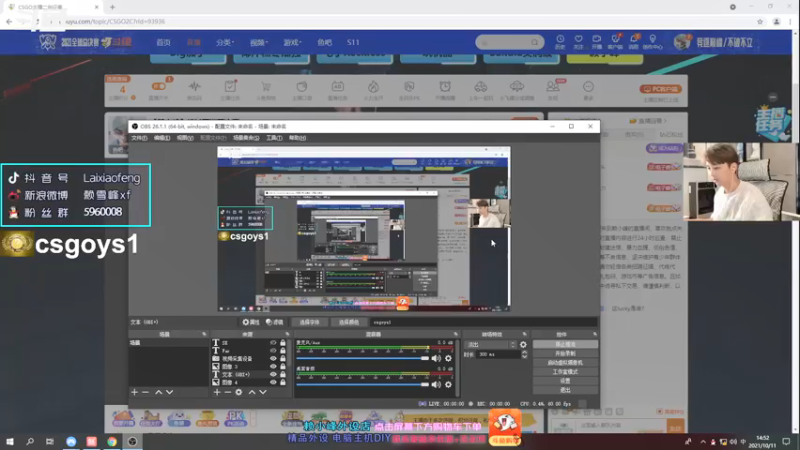
Task: Remove the selected source
Action: [x=228, y=392]
